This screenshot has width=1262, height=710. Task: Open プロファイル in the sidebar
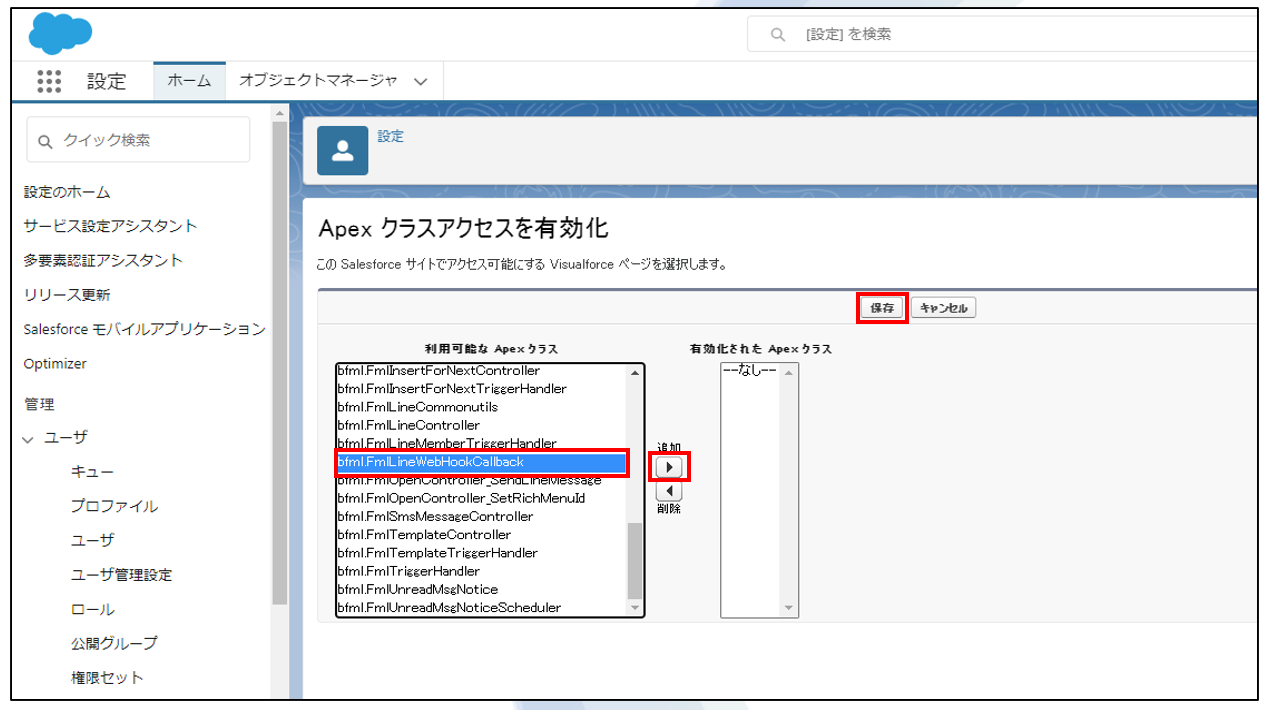coord(114,506)
